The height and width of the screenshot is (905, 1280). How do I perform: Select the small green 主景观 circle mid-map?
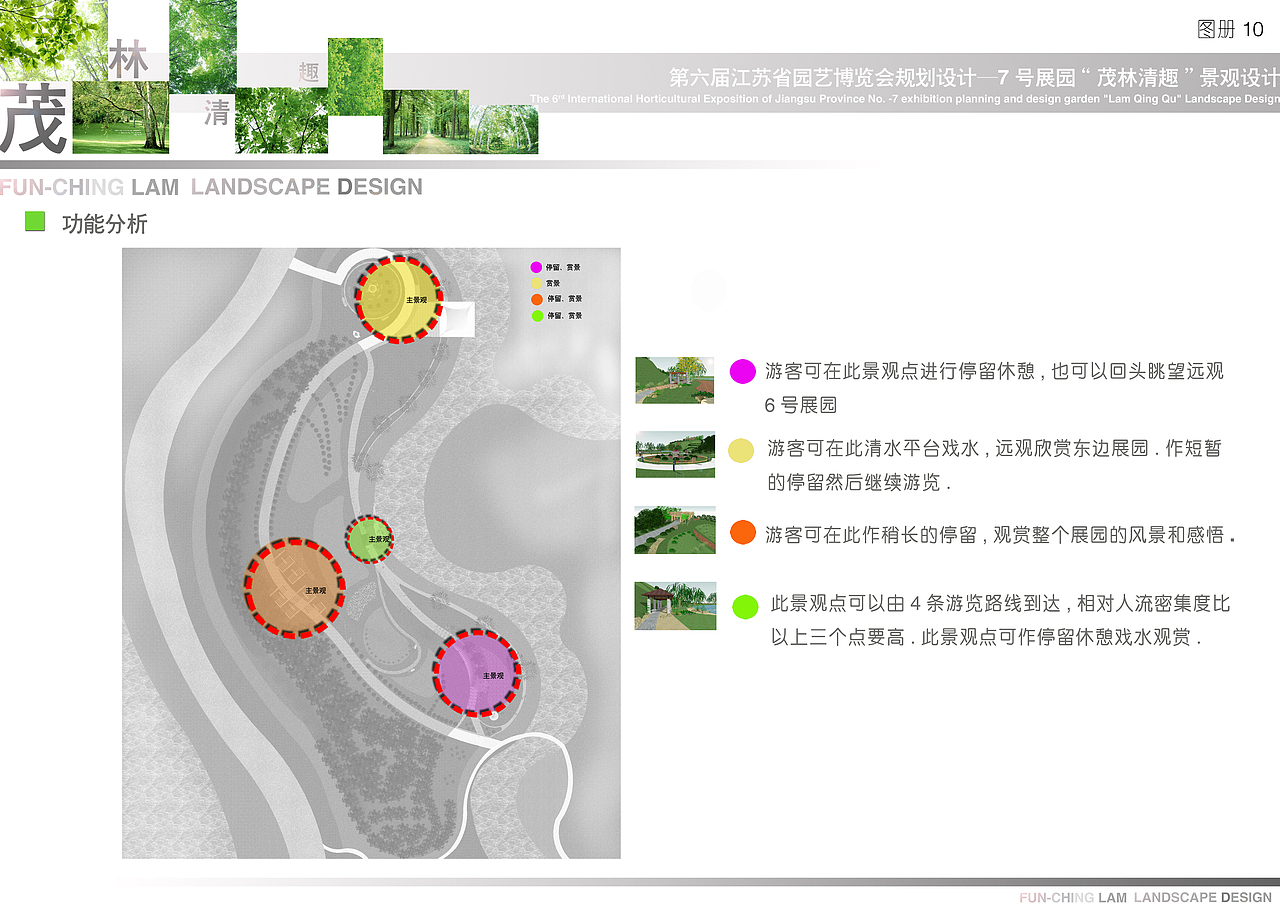(369, 539)
